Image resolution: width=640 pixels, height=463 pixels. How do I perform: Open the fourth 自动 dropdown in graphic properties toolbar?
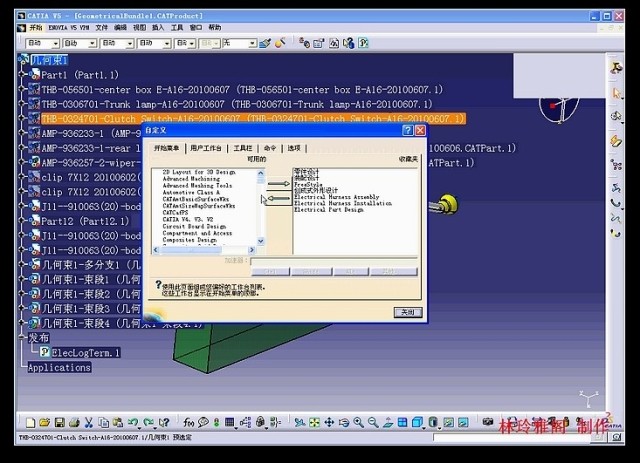pyautogui.click(x=167, y=43)
